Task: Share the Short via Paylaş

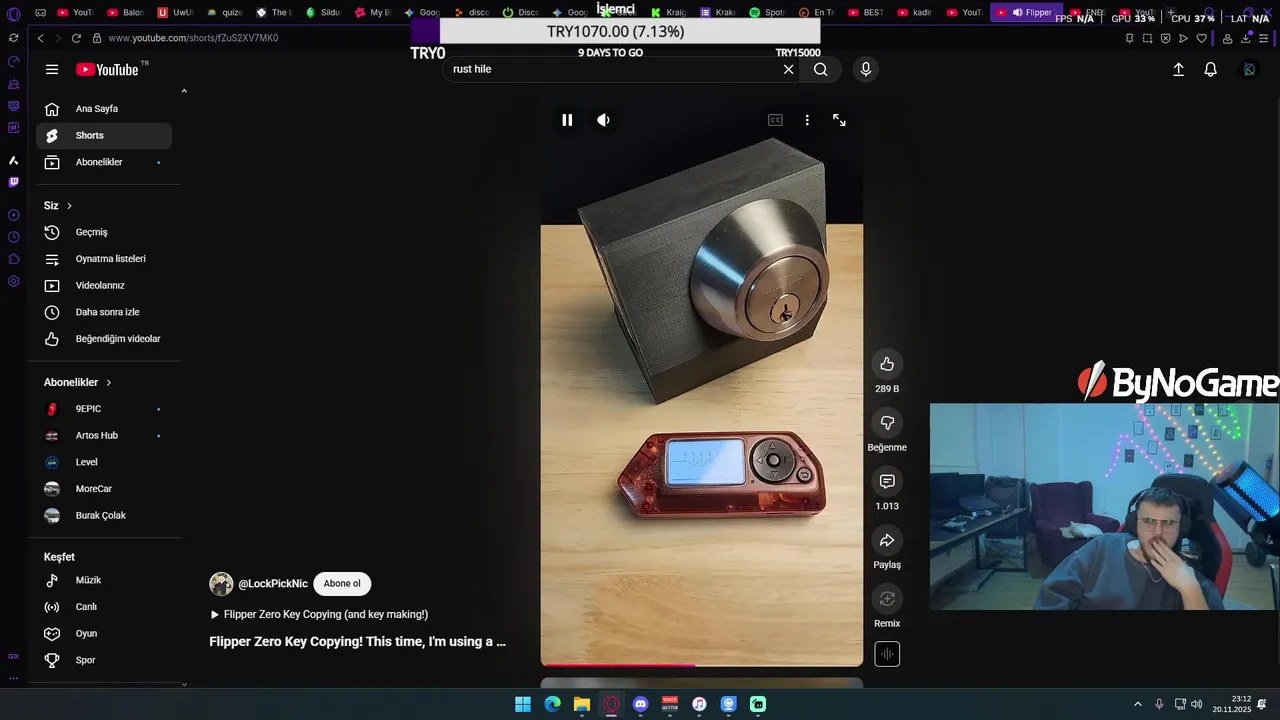Action: (887, 541)
